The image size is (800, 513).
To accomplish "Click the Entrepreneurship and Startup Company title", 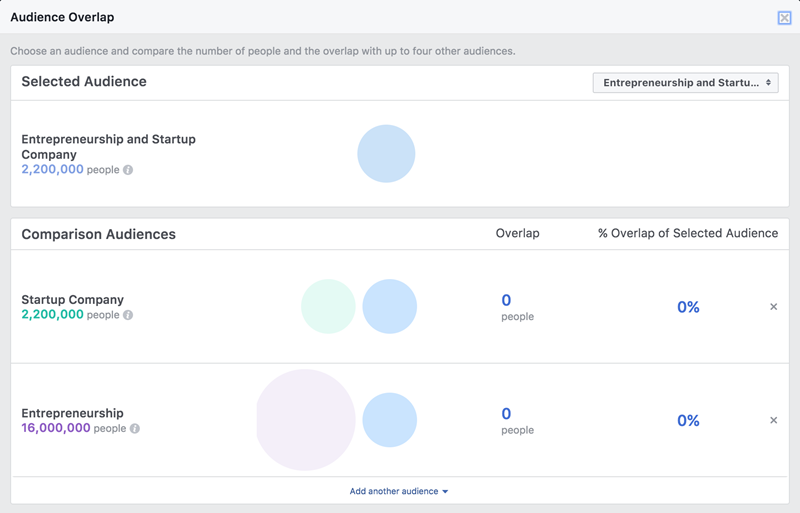I will (108, 147).
